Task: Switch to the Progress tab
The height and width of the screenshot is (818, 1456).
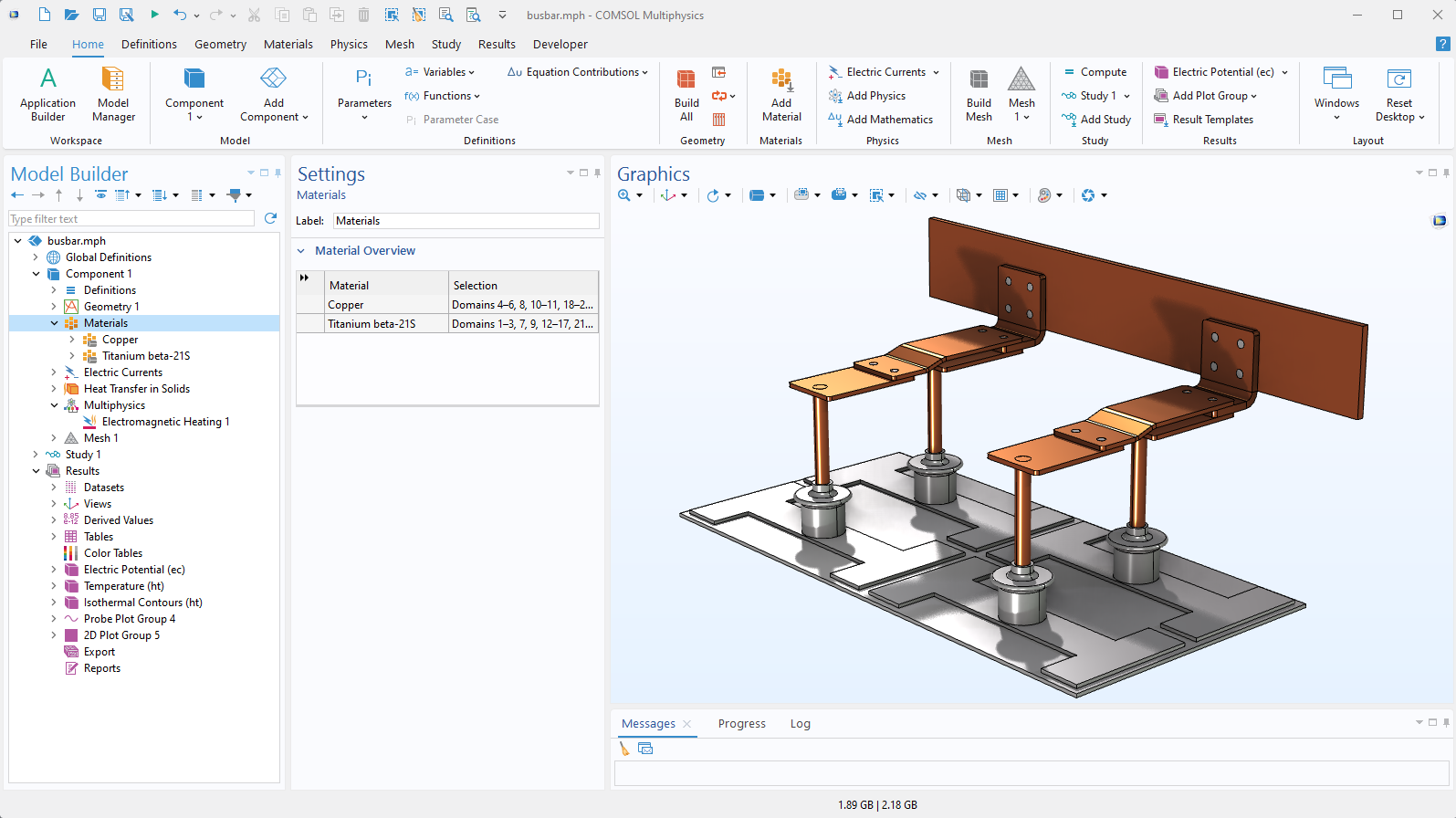Action: point(741,723)
